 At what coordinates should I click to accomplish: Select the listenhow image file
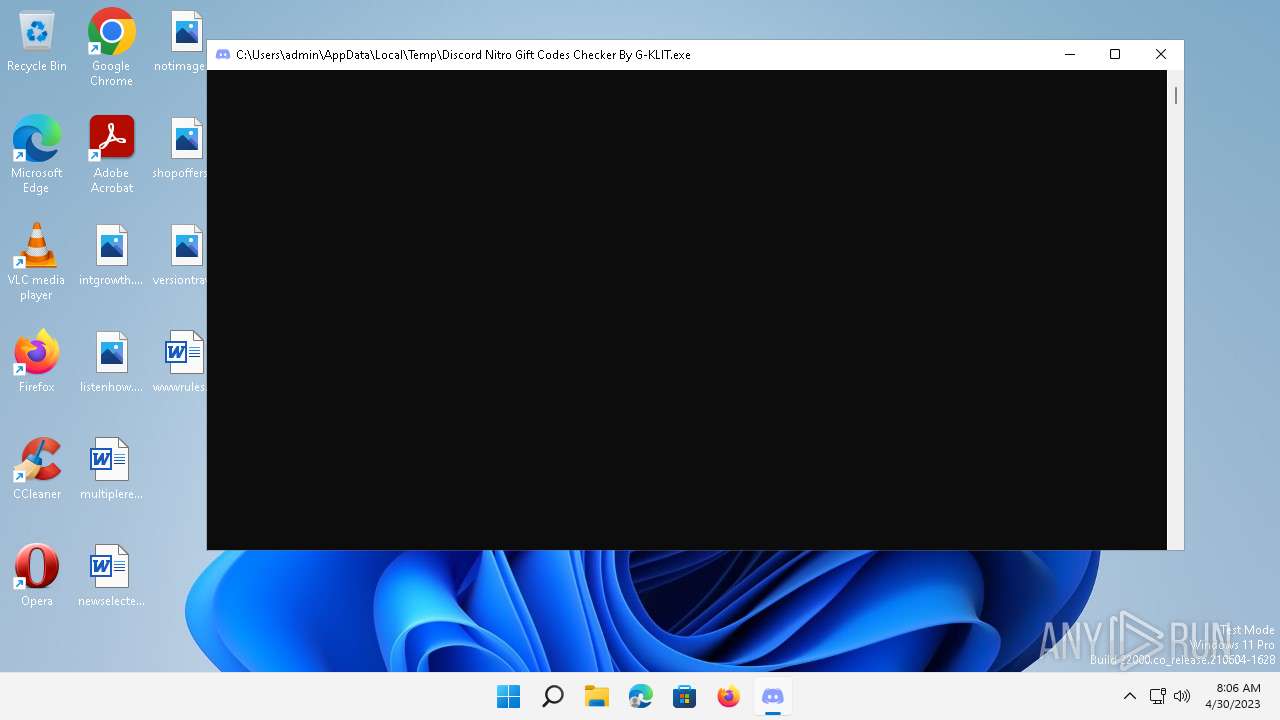pyautogui.click(x=111, y=361)
